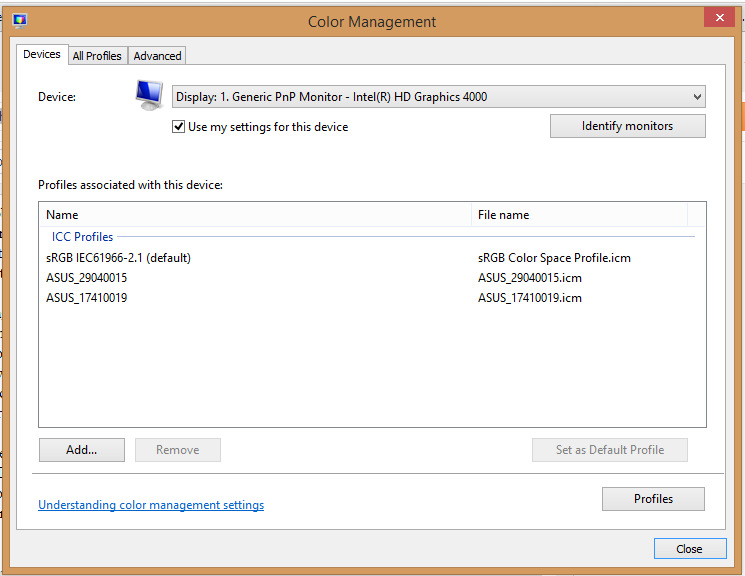Open Understanding color management settings link

point(151,505)
